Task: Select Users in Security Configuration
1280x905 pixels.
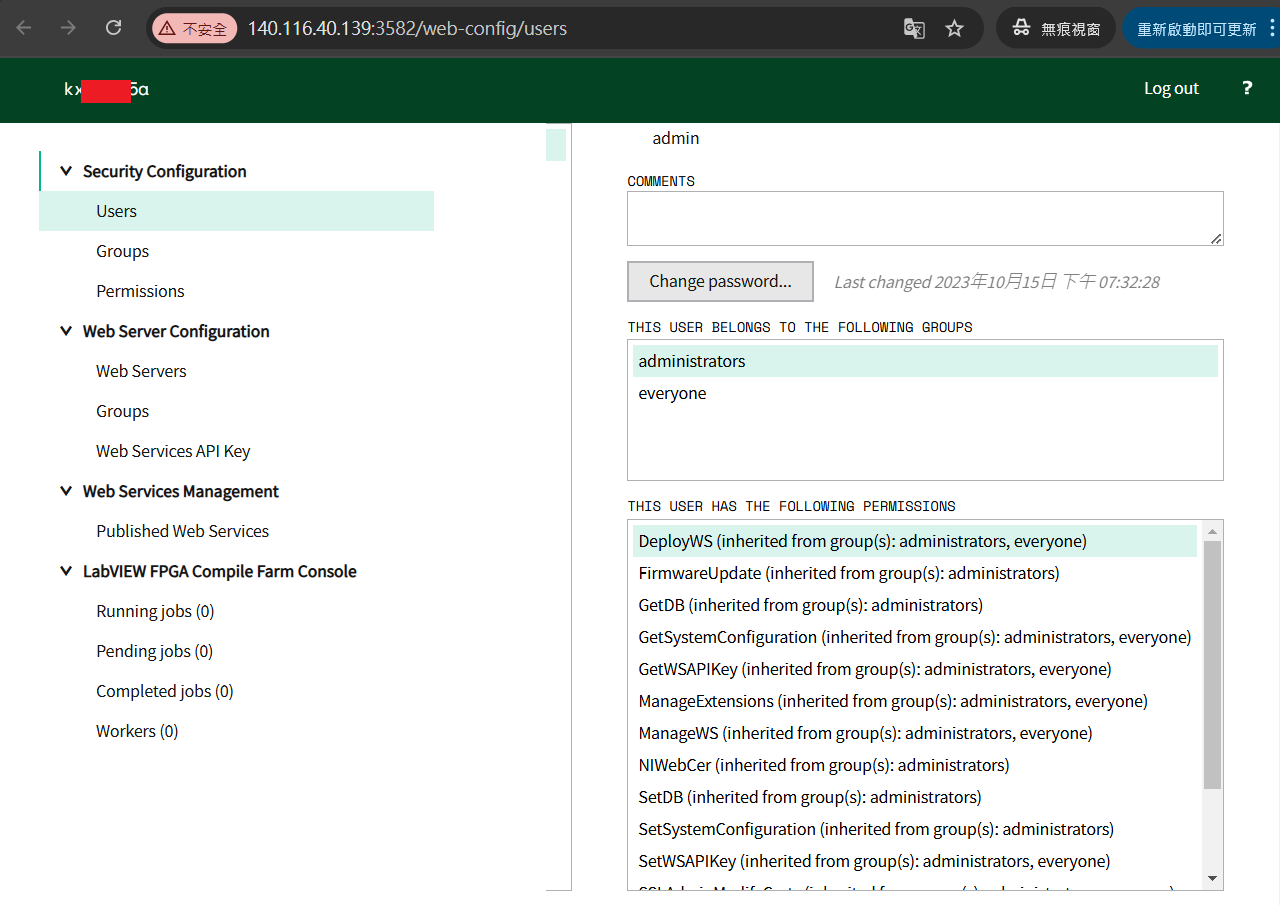Action: tap(236, 211)
